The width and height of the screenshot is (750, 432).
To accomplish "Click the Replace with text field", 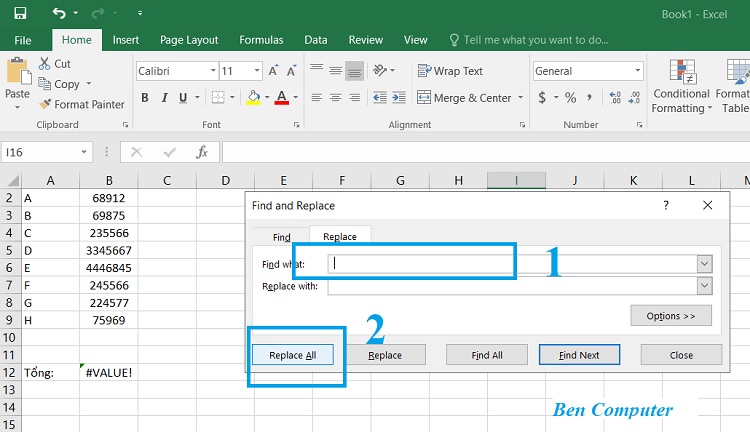I will click(x=513, y=286).
